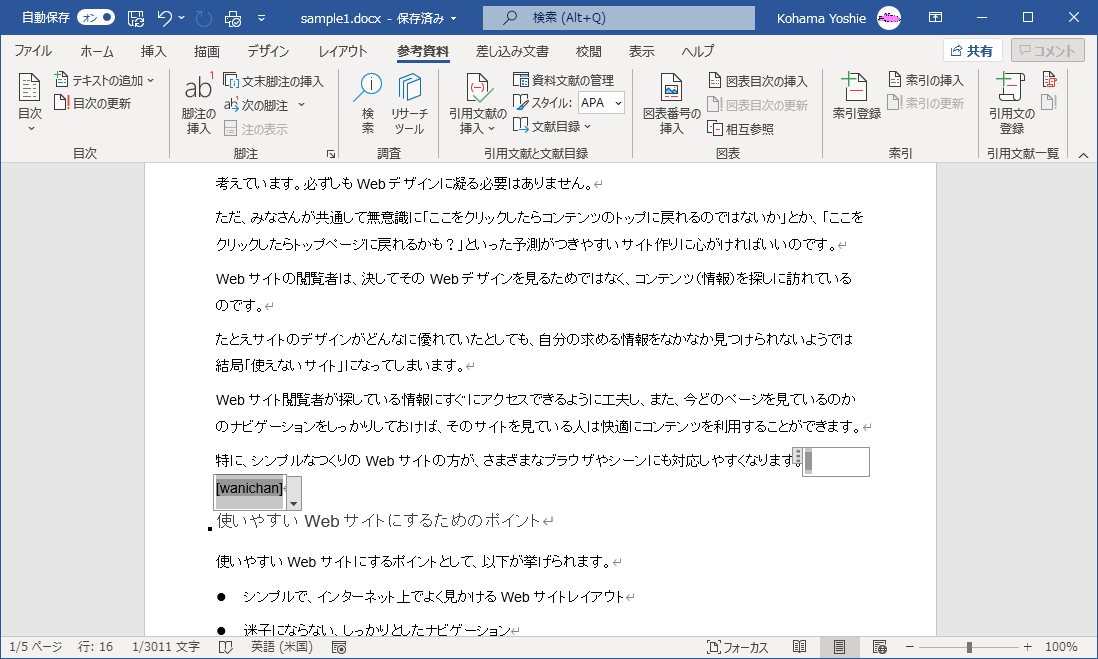The width and height of the screenshot is (1098, 659).
Task: Switch to the 校閲 tab
Action: [588, 51]
